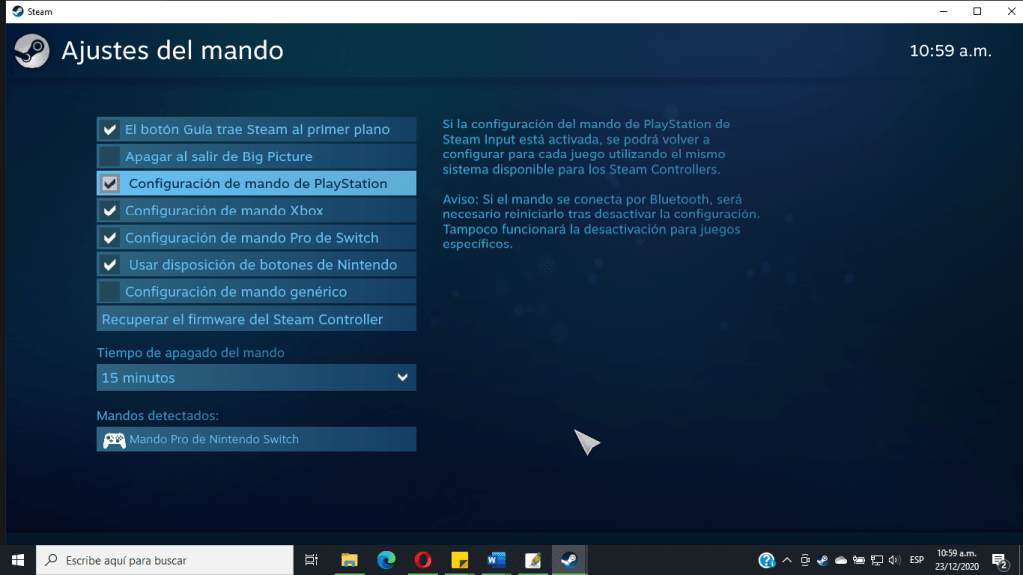
Task: Toggle 'Configuración de mando de PlayStation' checkbox
Action: coord(110,183)
